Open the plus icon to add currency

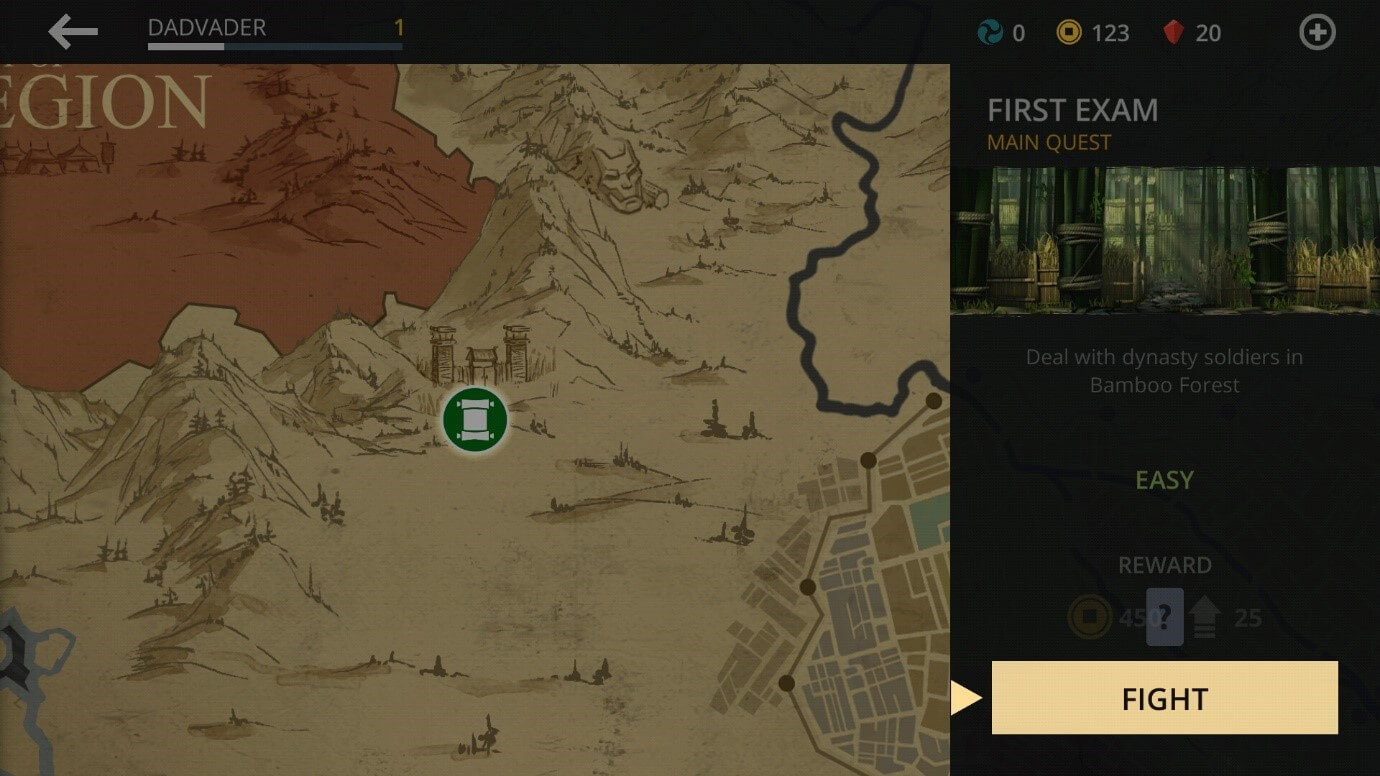tap(1317, 32)
